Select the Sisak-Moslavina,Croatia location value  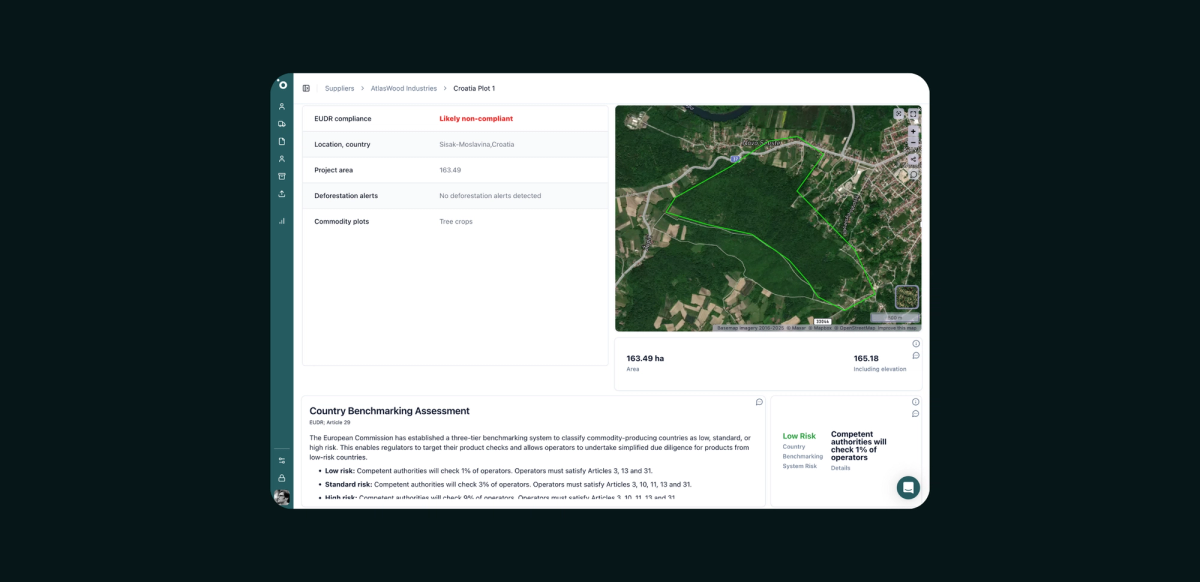[x=477, y=144]
